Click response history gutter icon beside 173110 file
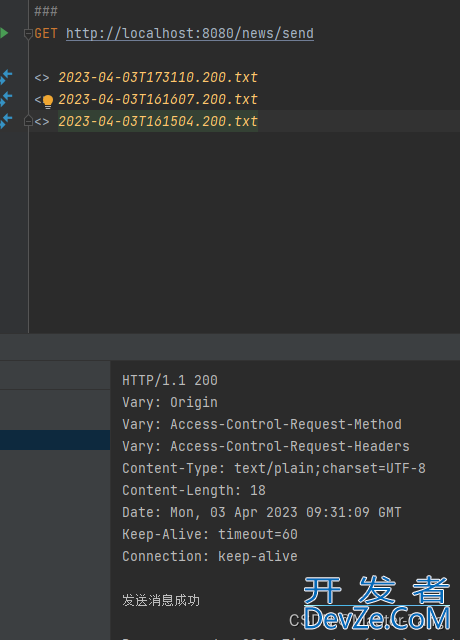This screenshot has width=460, height=640. (x=6, y=77)
